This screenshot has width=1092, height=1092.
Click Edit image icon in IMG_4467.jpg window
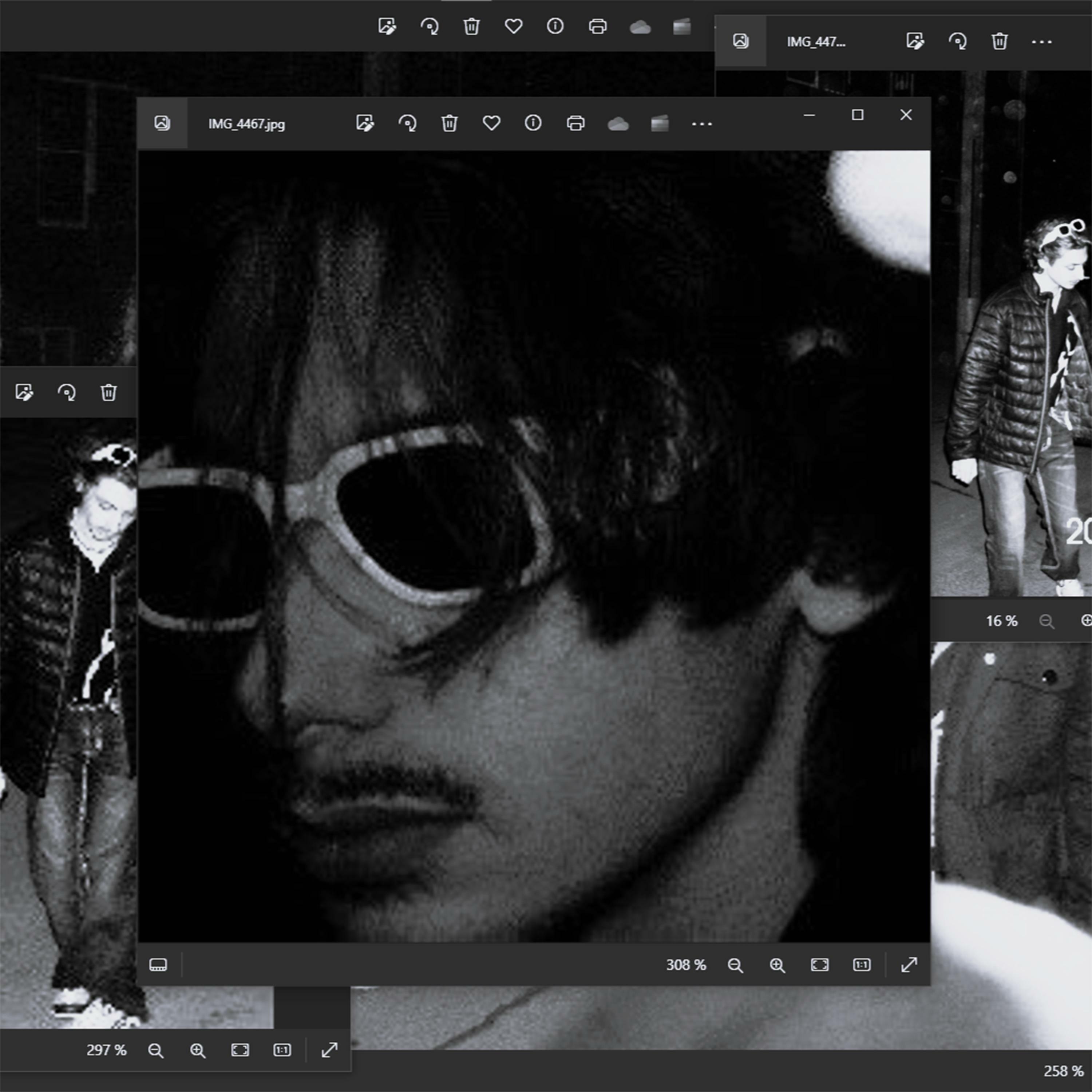click(365, 123)
